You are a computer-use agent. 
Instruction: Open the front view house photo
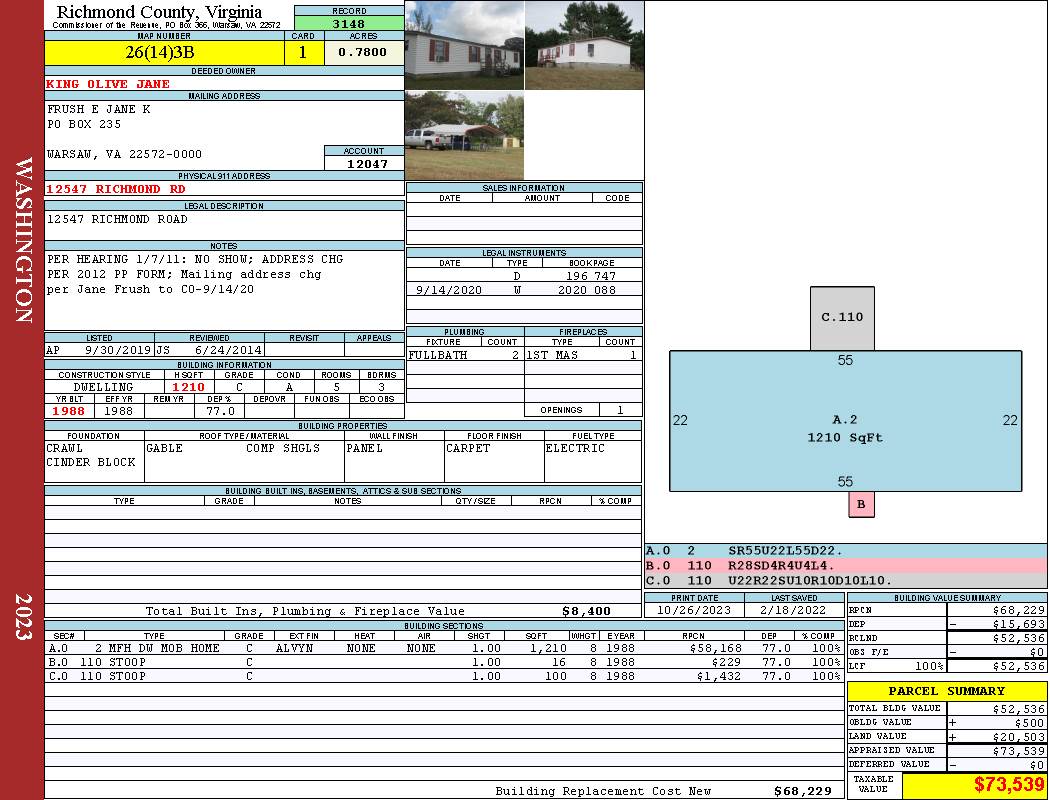pyautogui.click(x=464, y=45)
